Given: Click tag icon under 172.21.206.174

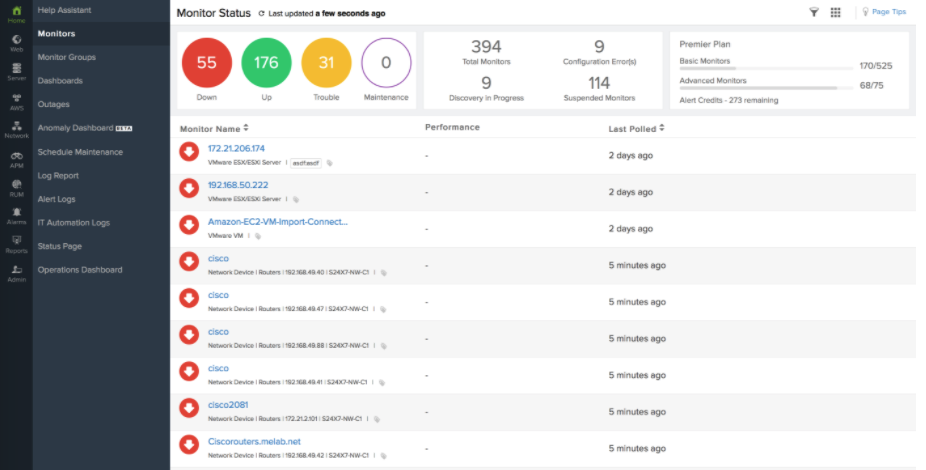Looking at the screenshot, I should point(330,163).
